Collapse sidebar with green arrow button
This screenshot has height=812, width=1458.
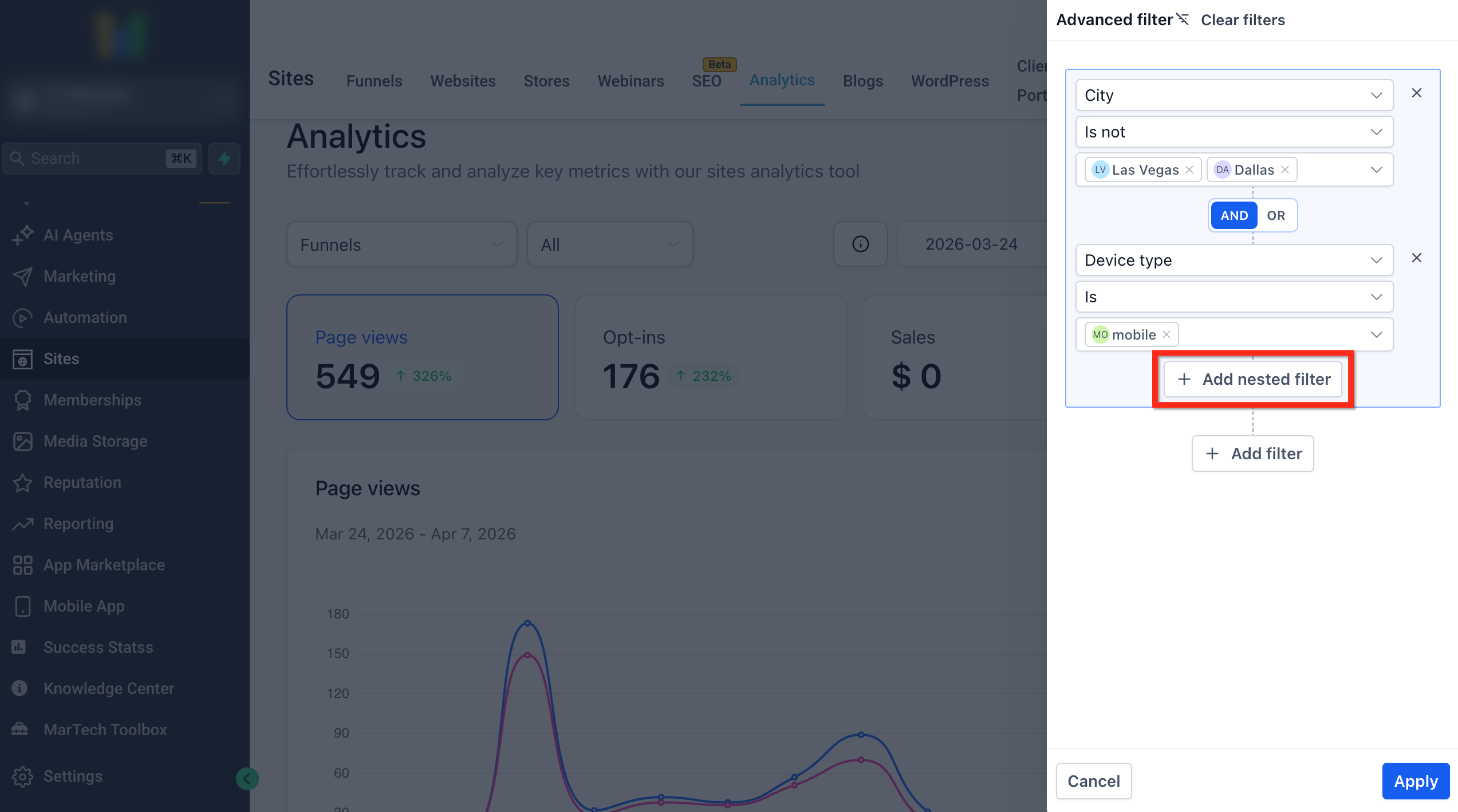coord(247,779)
